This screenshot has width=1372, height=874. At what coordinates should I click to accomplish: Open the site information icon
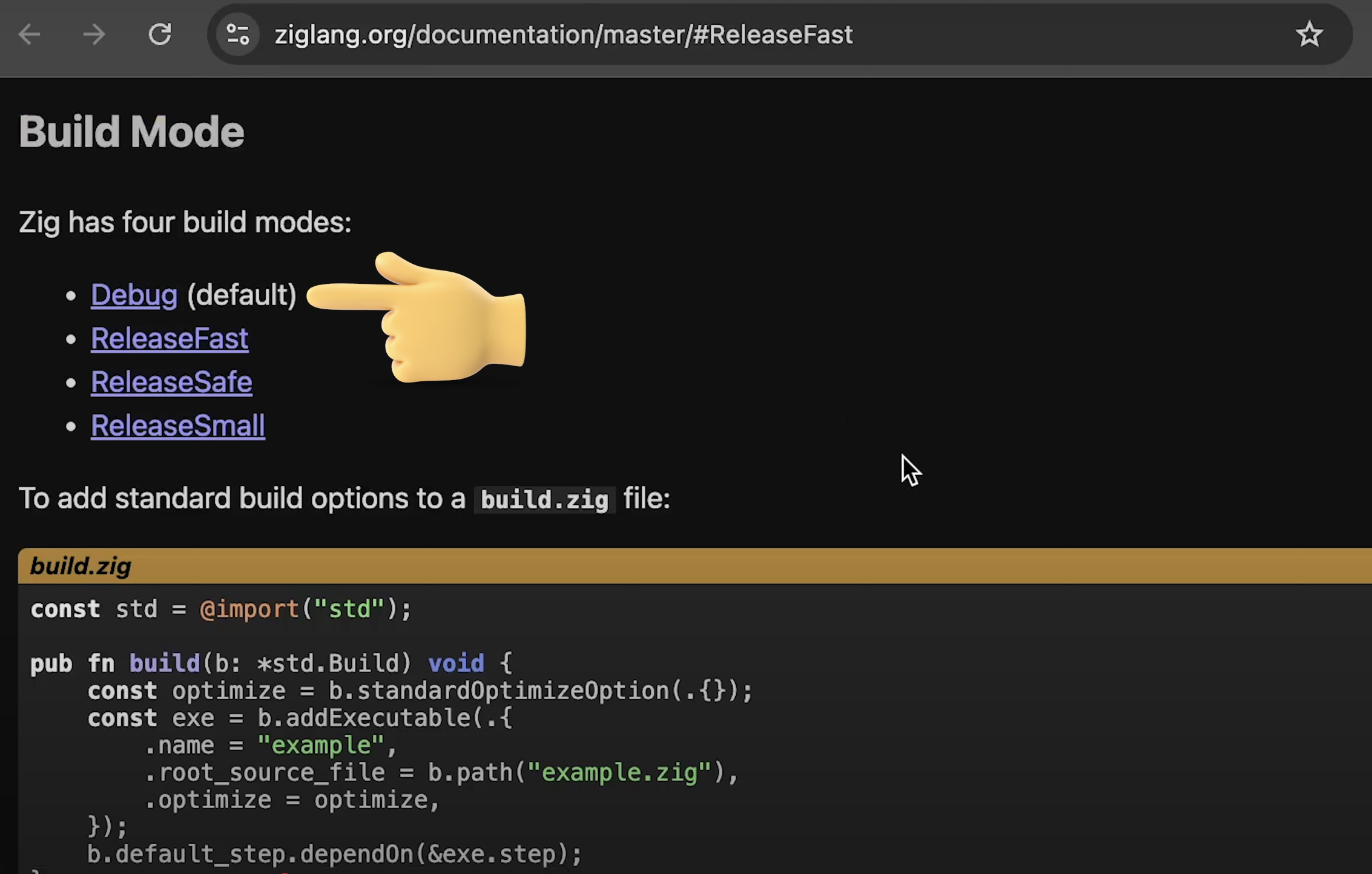[238, 34]
